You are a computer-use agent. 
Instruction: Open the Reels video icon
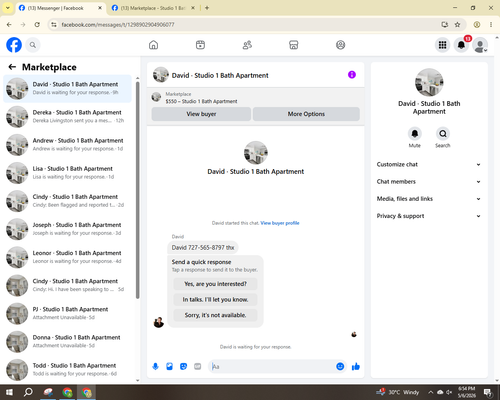[200, 45]
